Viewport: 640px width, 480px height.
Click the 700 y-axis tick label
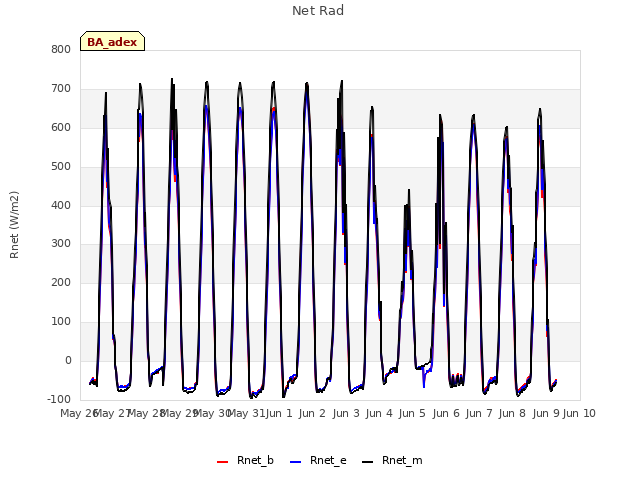pyautogui.click(x=61, y=89)
